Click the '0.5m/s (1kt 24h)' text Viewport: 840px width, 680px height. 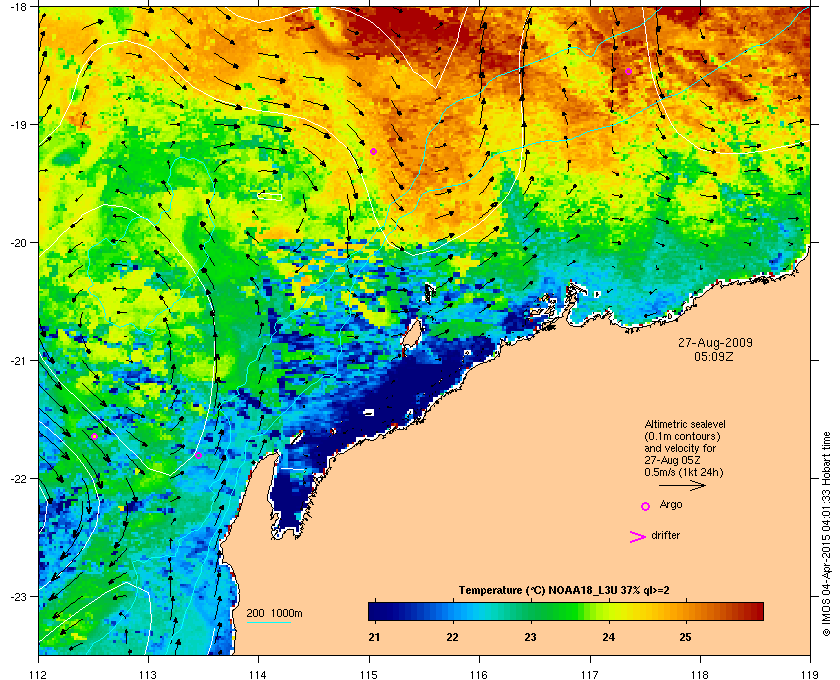(x=684, y=473)
